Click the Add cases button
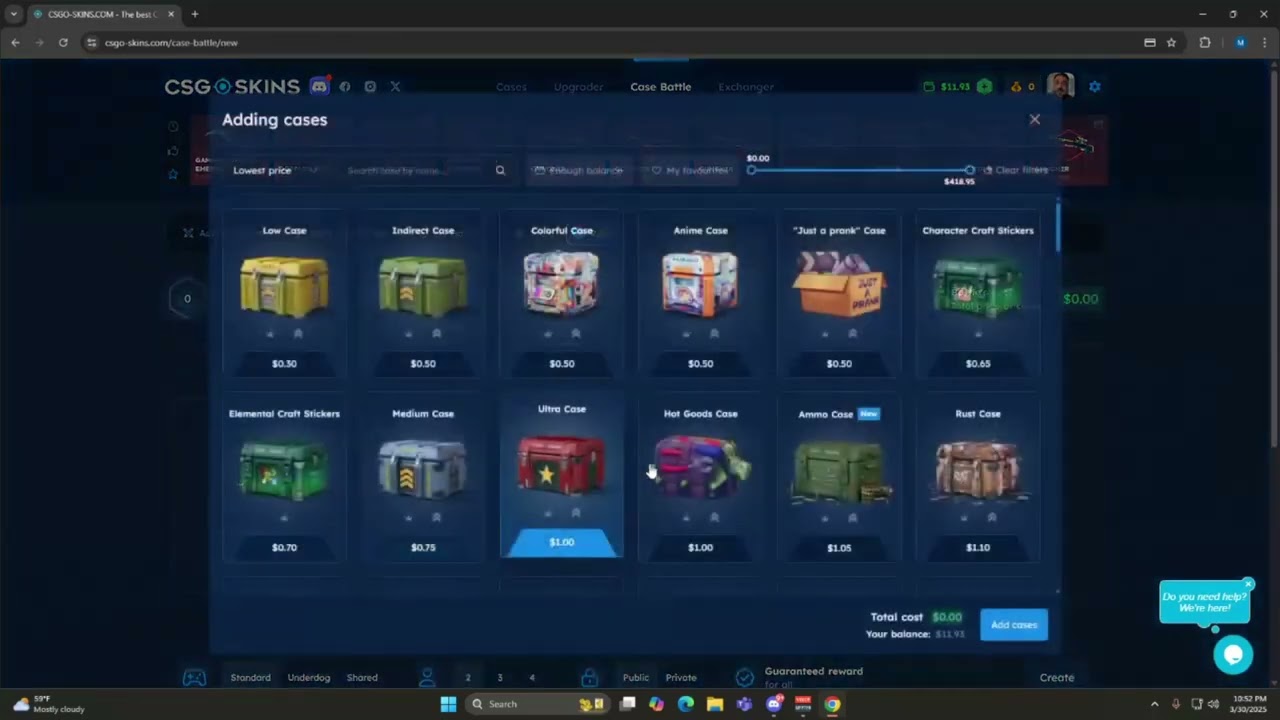The height and width of the screenshot is (720, 1280). click(1014, 625)
